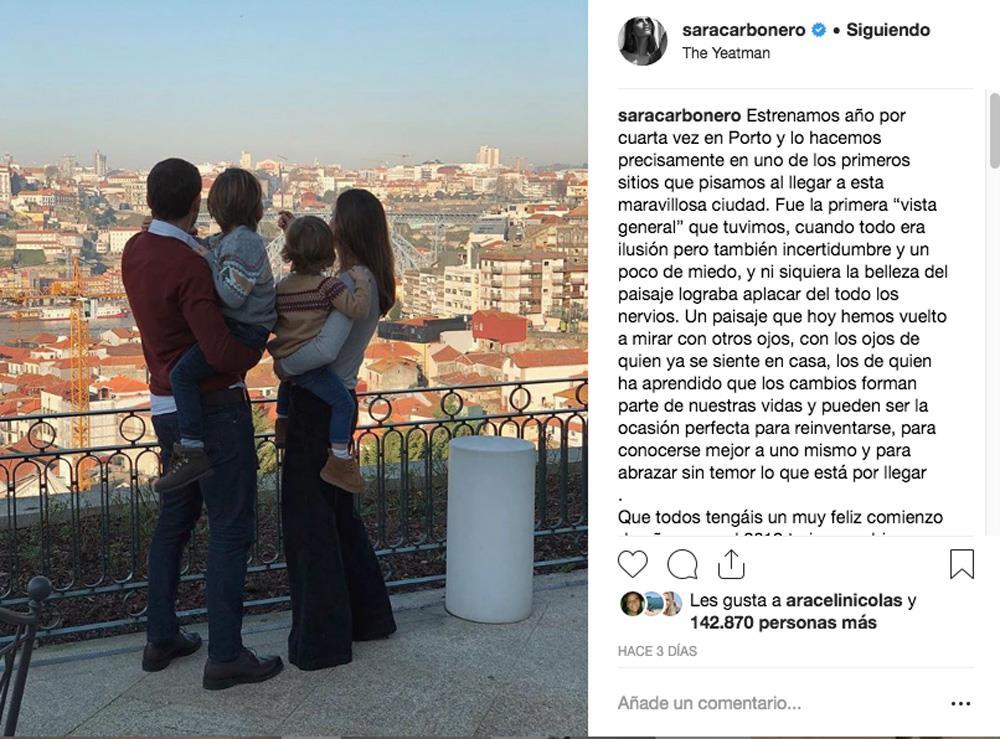The image size is (1000, 739).
Task: Click the family photo overlooking Porto
Action: click(293, 368)
